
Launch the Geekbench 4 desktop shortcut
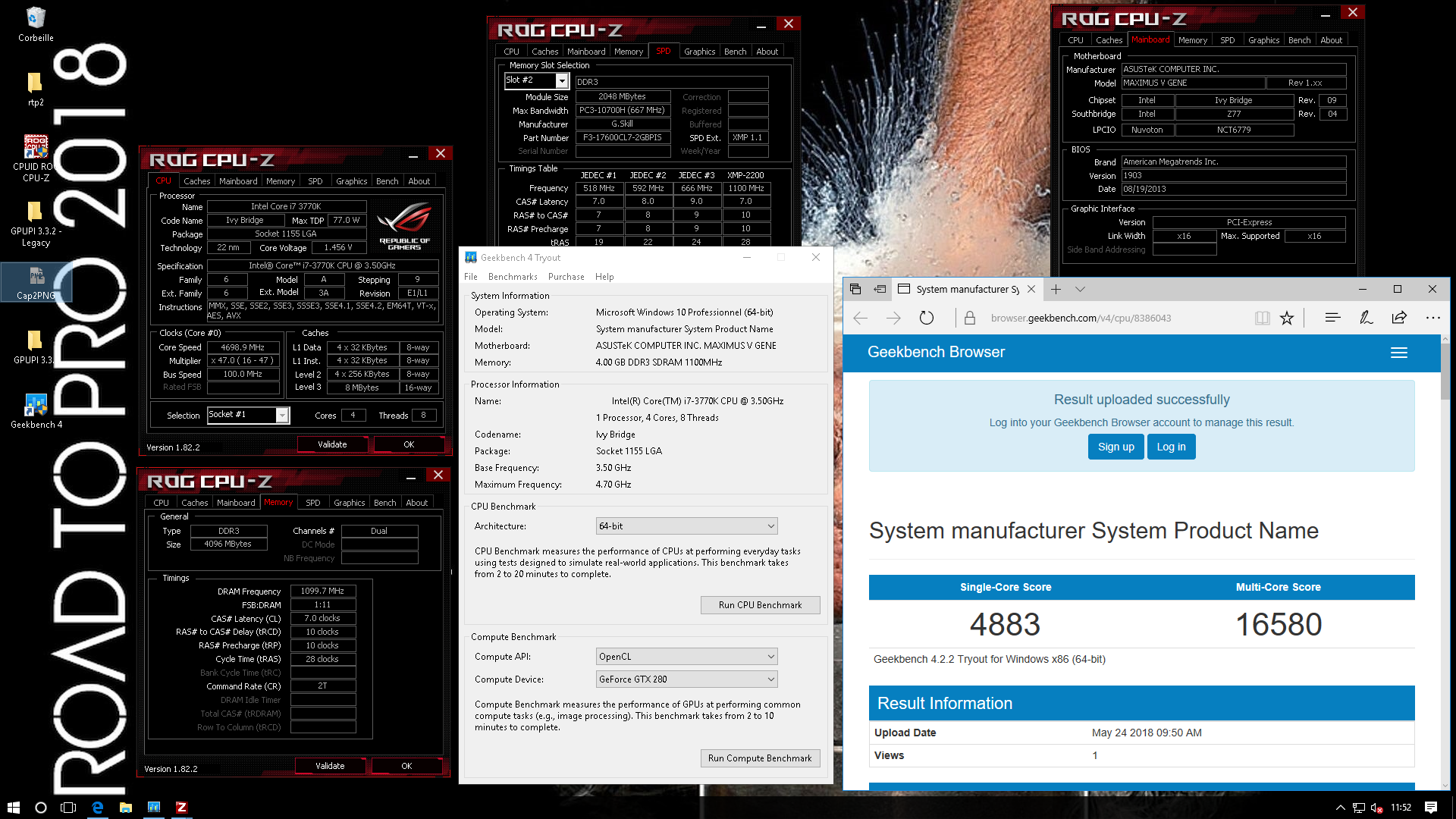[x=36, y=411]
